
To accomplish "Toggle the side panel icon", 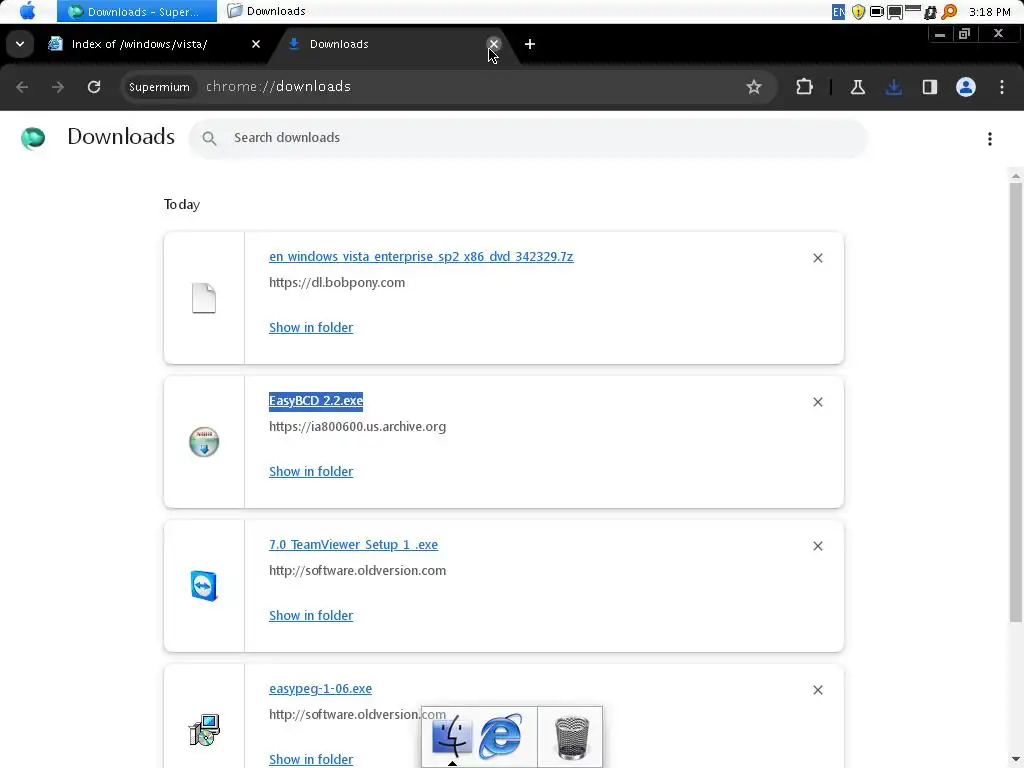I will tap(929, 87).
